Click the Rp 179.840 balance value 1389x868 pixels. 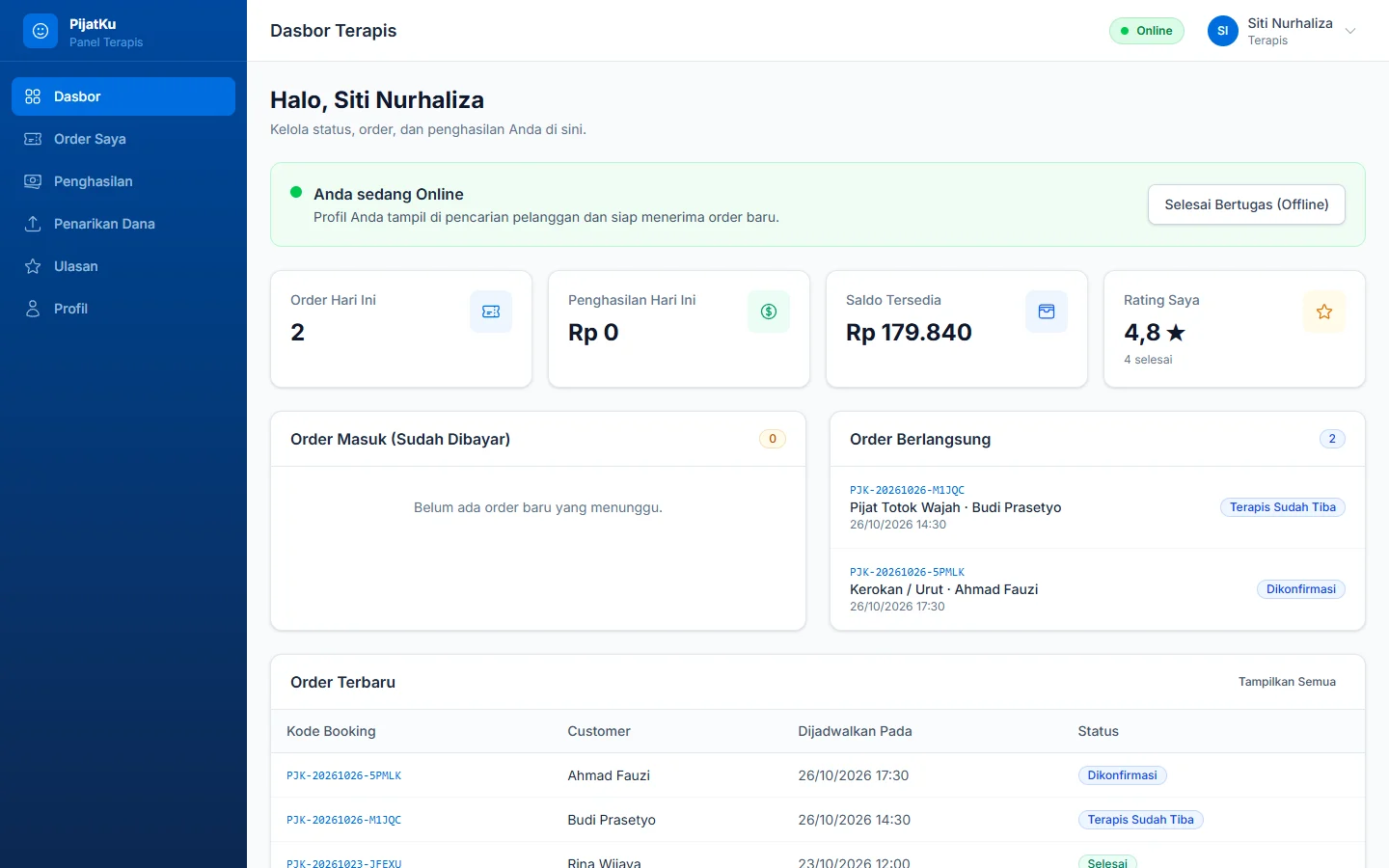909,333
